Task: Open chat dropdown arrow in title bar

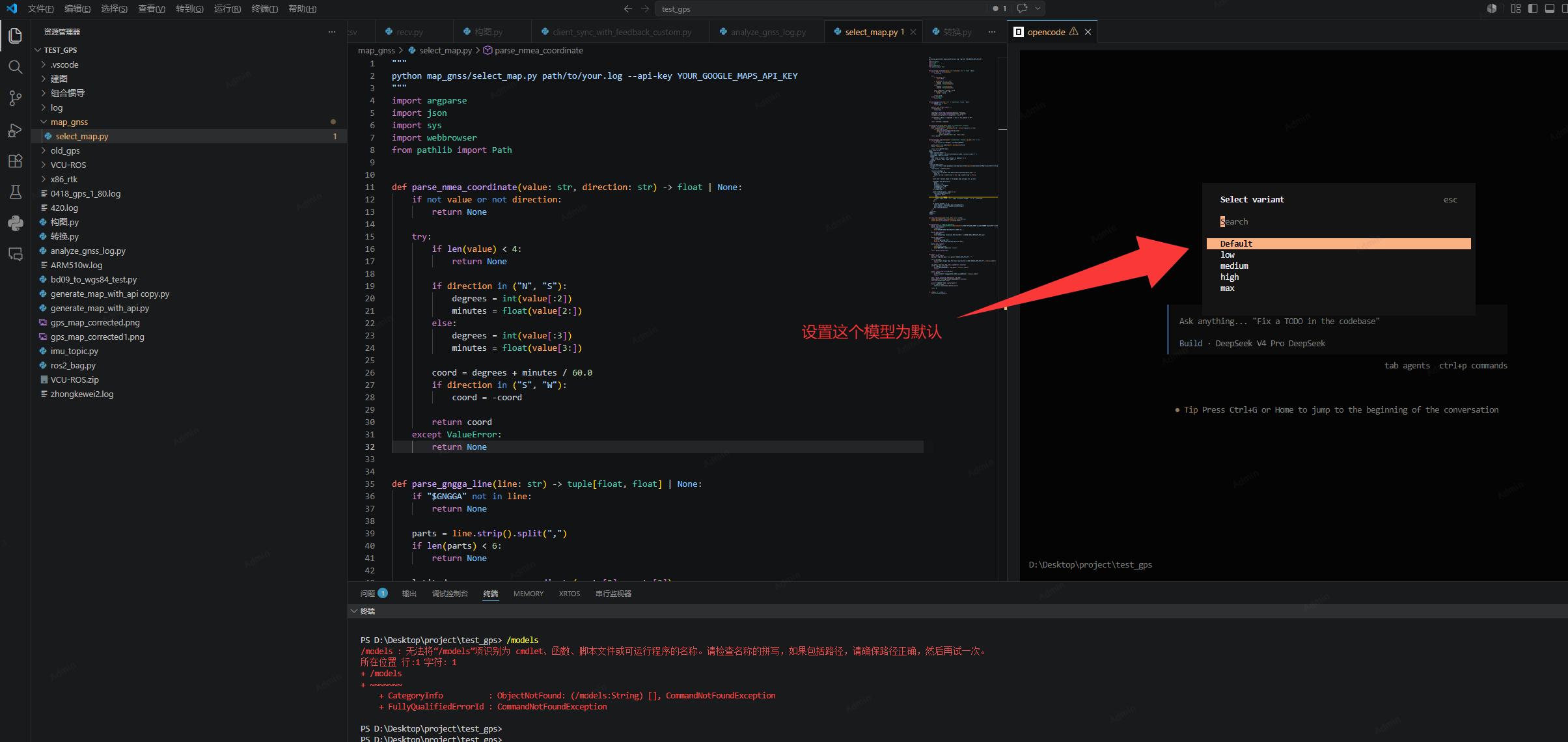Action: tap(1038, 8)
